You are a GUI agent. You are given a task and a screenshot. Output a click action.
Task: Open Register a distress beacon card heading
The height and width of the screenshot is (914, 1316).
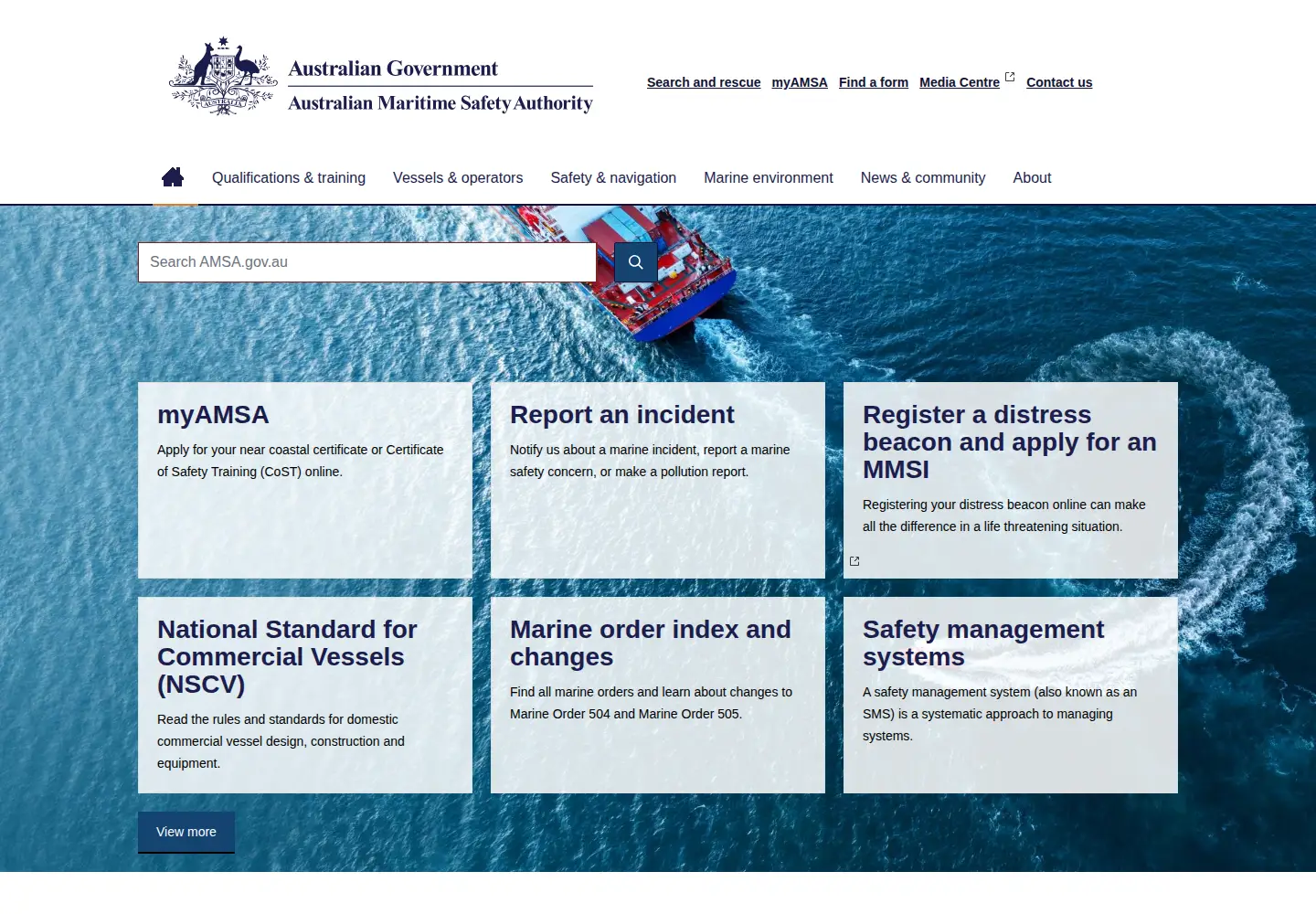(x=1010, y=442)
